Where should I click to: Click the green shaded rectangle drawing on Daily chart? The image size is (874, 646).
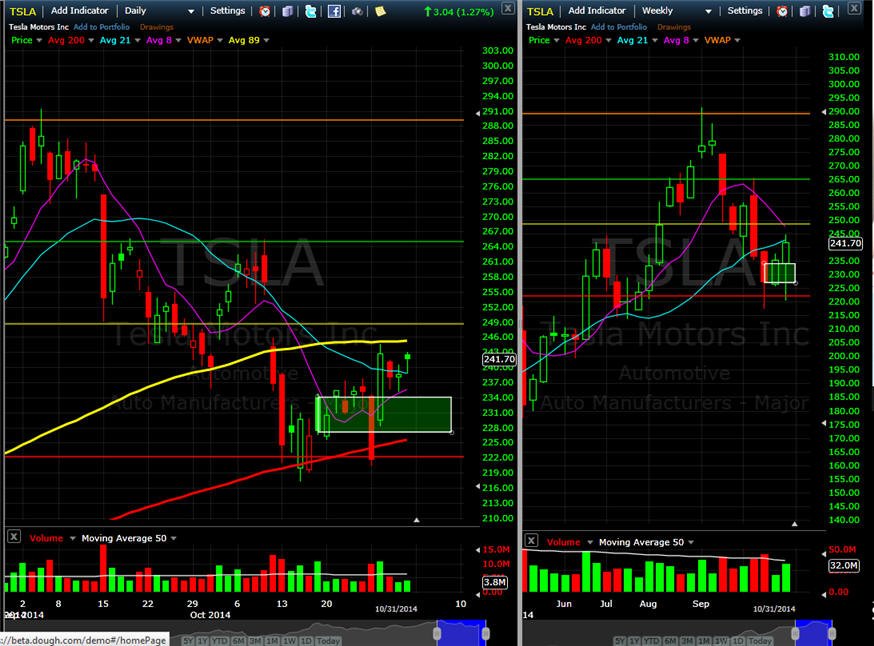tap(383, 414)
